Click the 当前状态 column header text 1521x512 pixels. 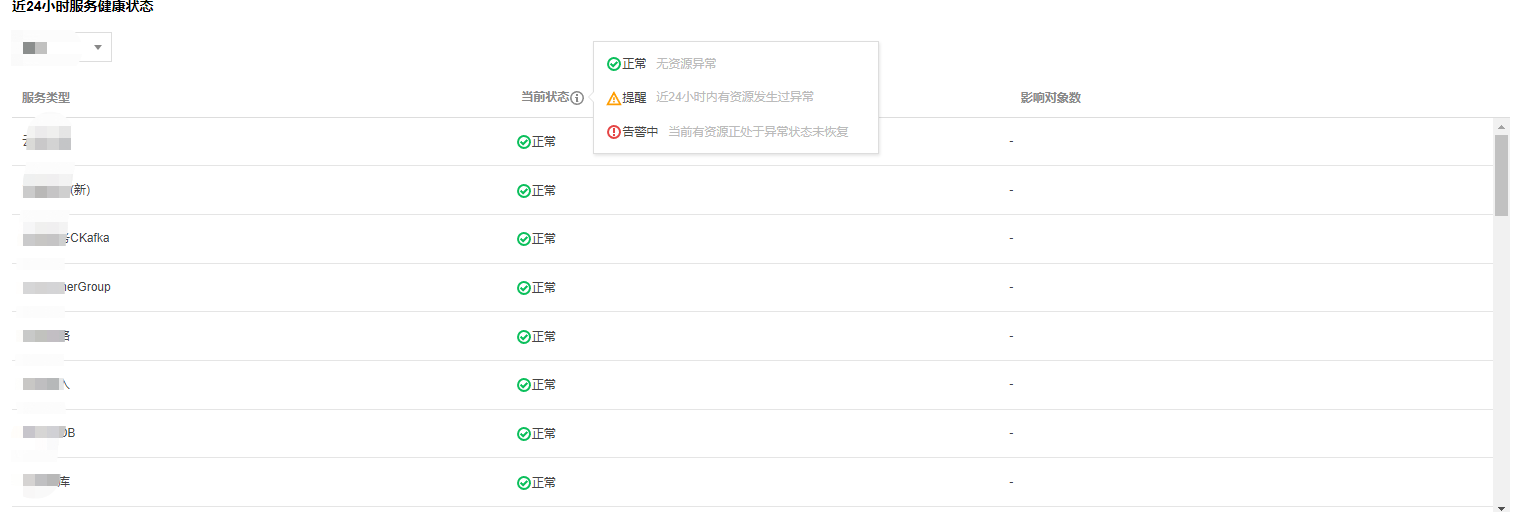point(545,97)
